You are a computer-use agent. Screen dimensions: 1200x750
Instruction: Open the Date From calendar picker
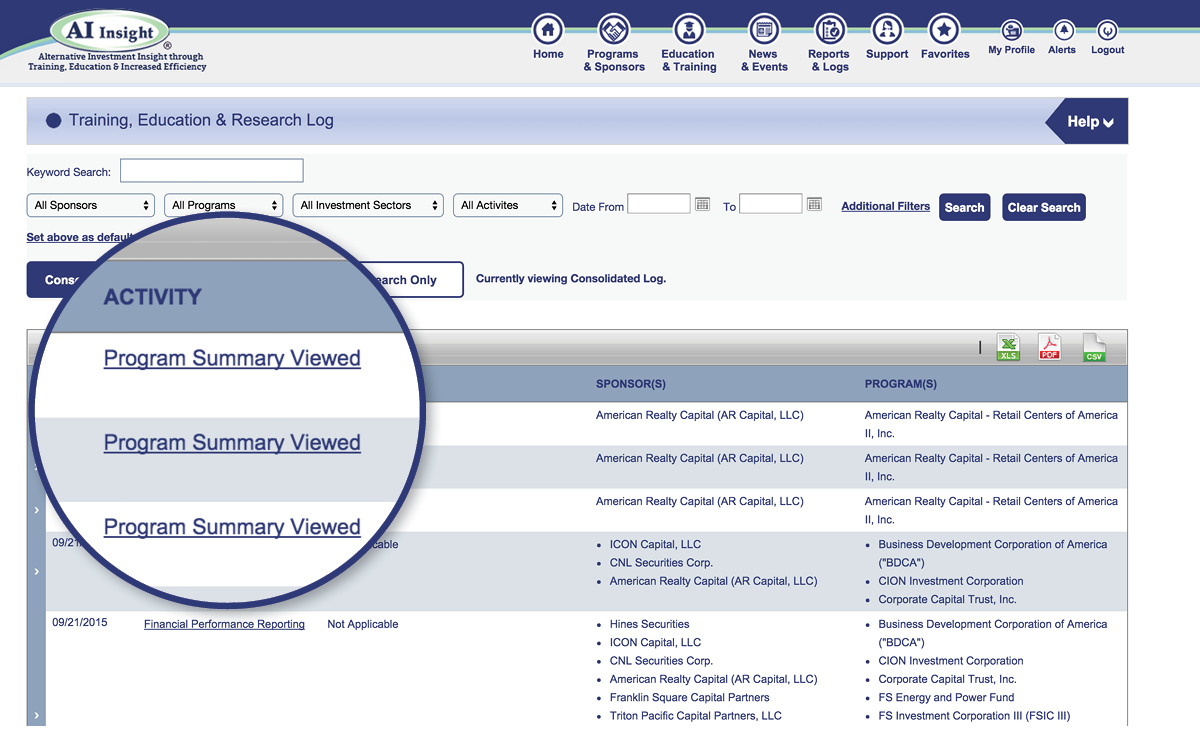click(702, 204)
